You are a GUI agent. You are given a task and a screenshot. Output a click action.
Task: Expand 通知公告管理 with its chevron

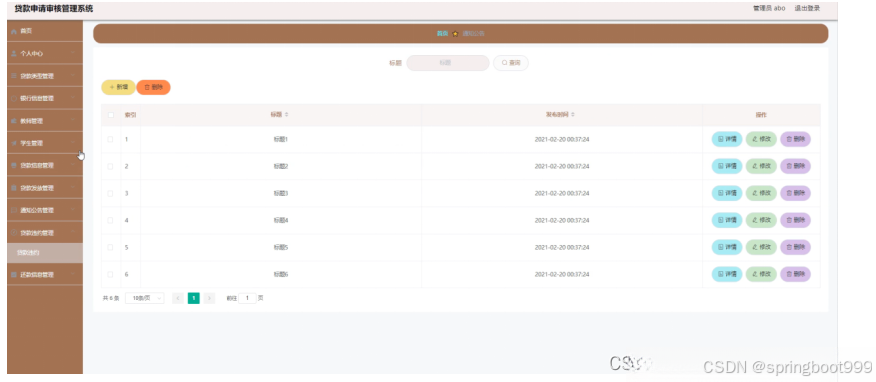click(73, 210)
